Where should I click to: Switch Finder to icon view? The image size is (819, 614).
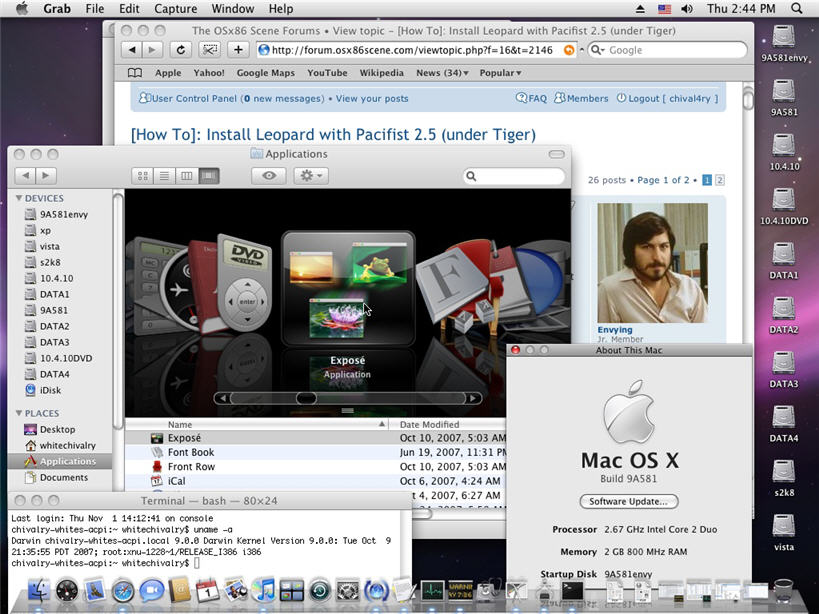click(143, 176)
